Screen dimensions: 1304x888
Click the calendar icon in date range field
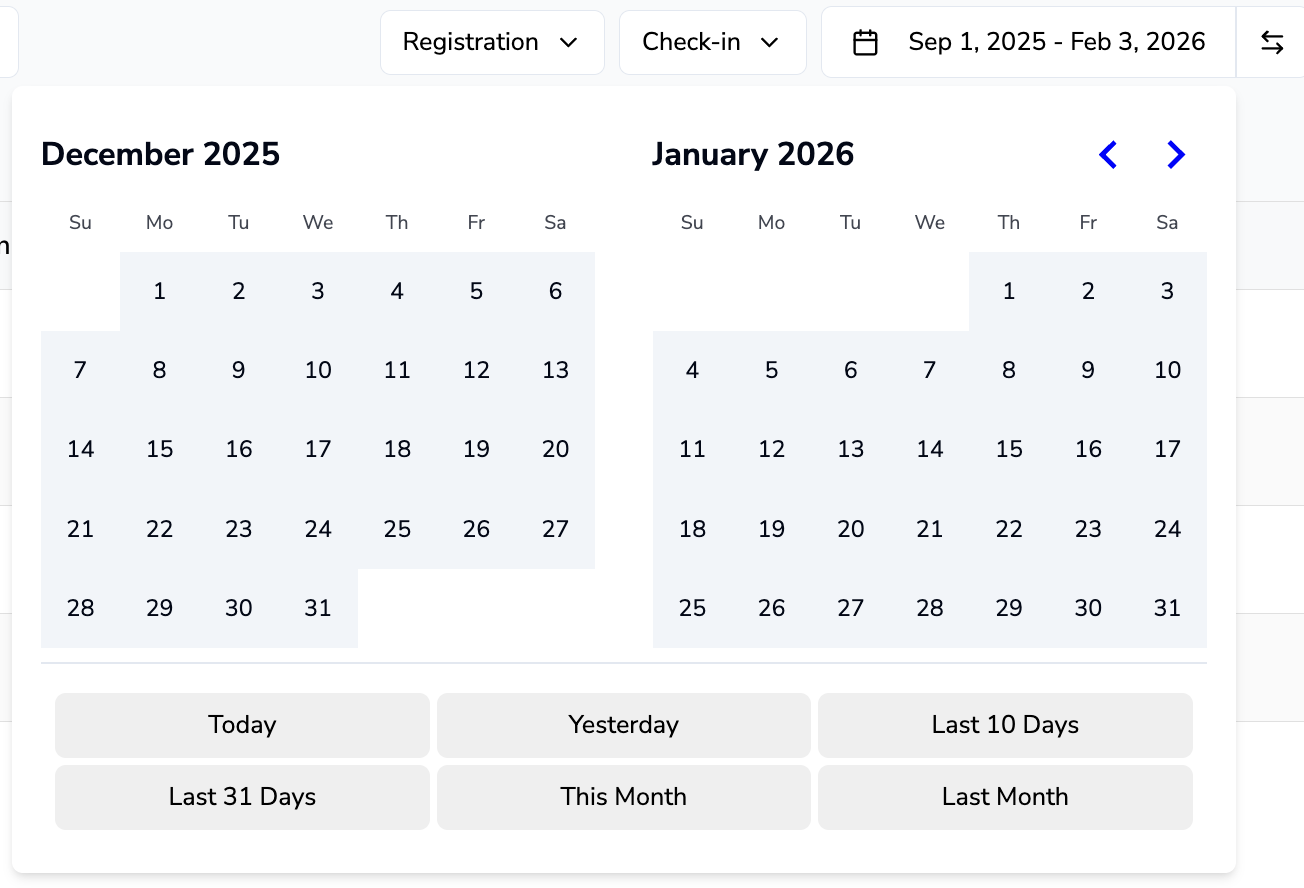(x=865, y=42)
